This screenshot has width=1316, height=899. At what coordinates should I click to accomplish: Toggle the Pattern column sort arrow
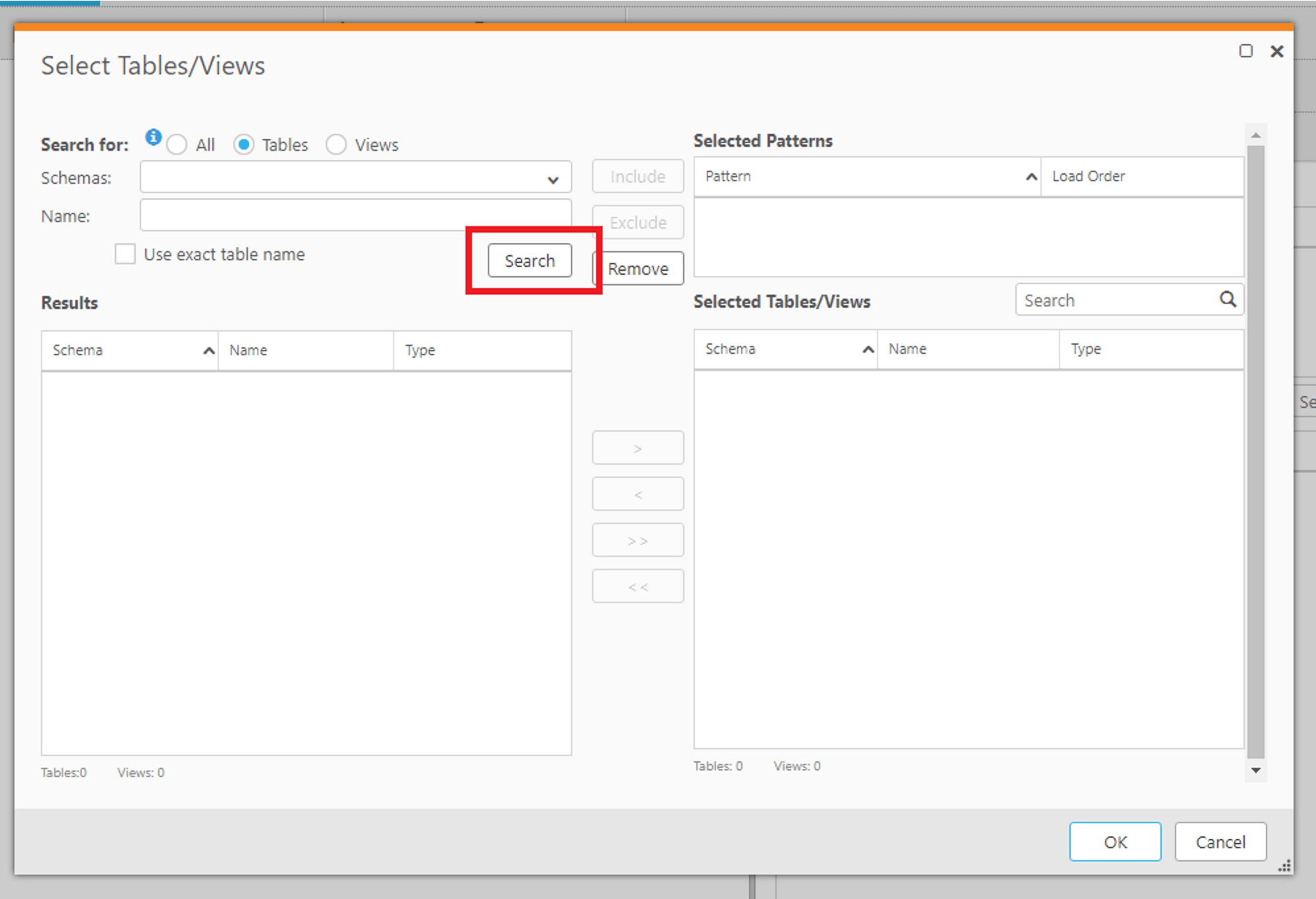[1031, 177]
